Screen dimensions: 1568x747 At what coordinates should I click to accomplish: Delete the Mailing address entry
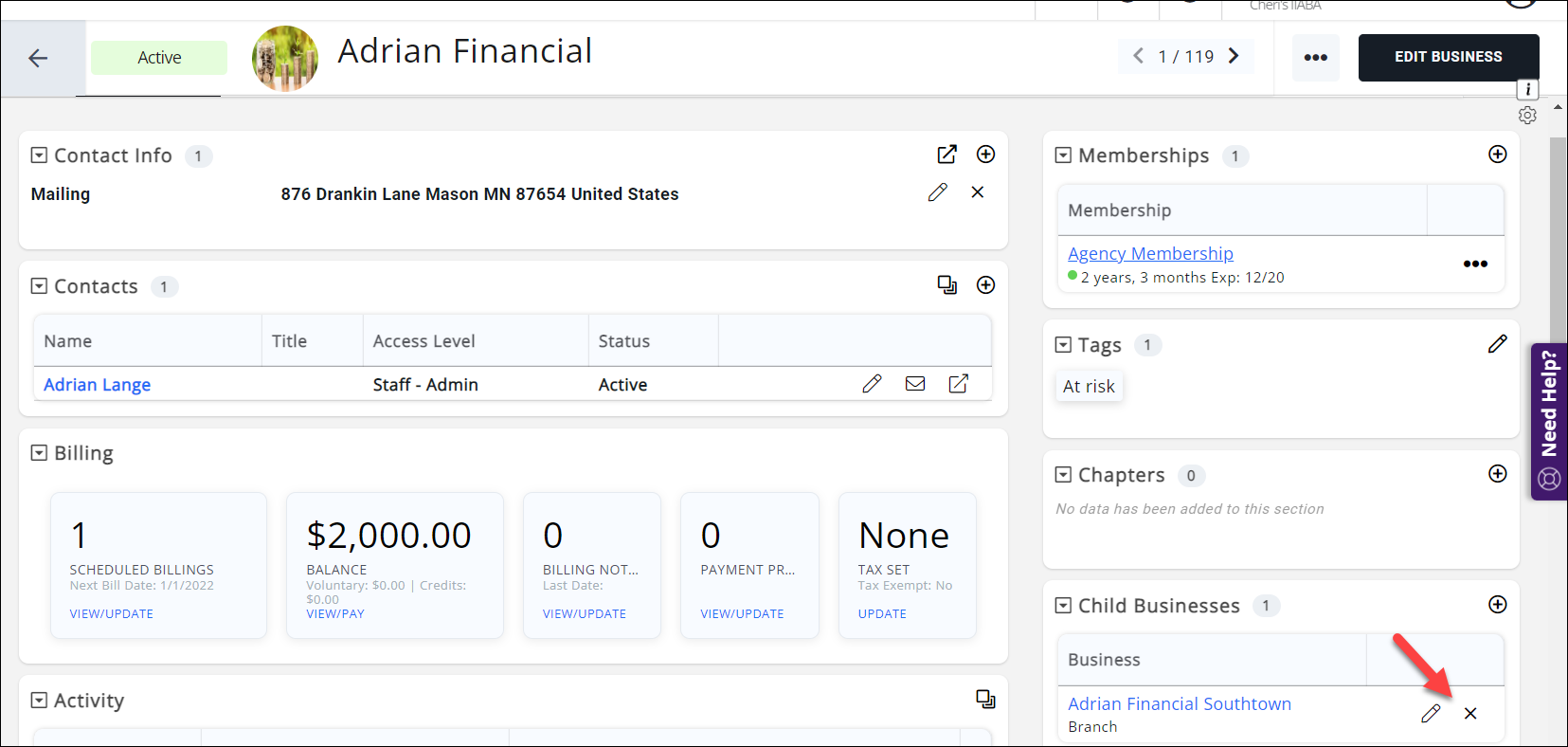click(x=978, y=192)
